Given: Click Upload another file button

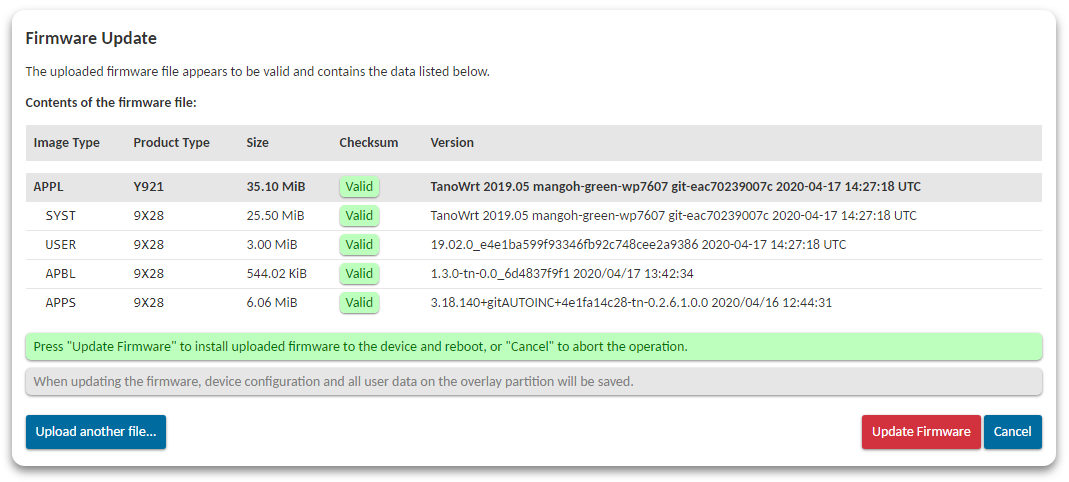Looking at the screenshot, I should [x=96, y=432].
